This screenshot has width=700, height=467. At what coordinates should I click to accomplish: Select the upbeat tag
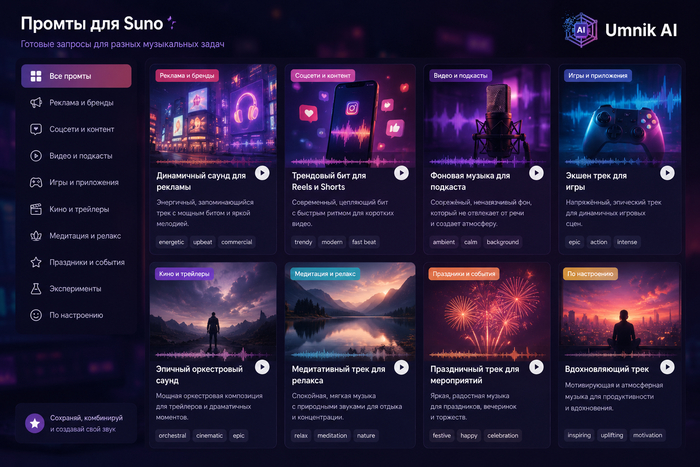click(203, 242)
